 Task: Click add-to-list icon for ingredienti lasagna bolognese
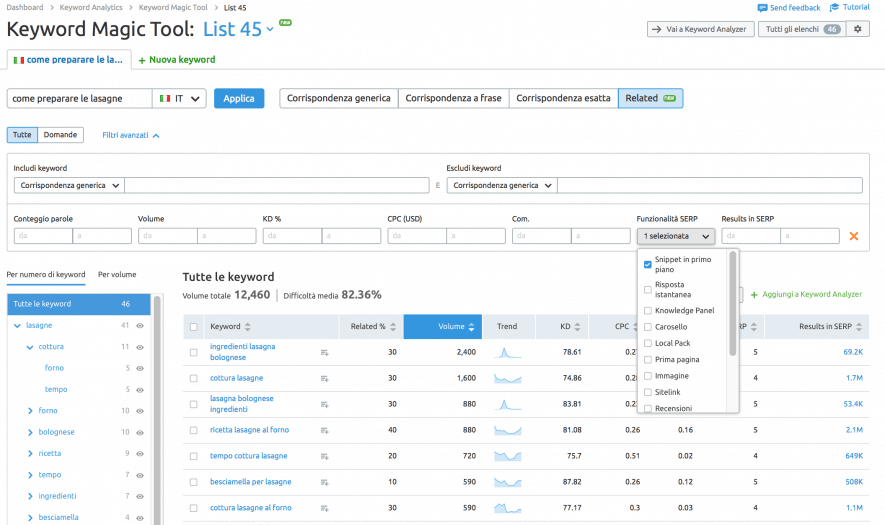coord(325,352)
